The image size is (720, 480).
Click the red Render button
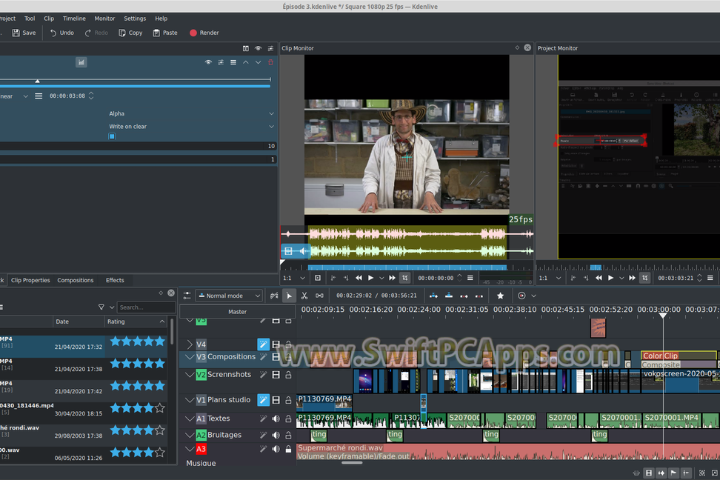click(x=204, y=33)
